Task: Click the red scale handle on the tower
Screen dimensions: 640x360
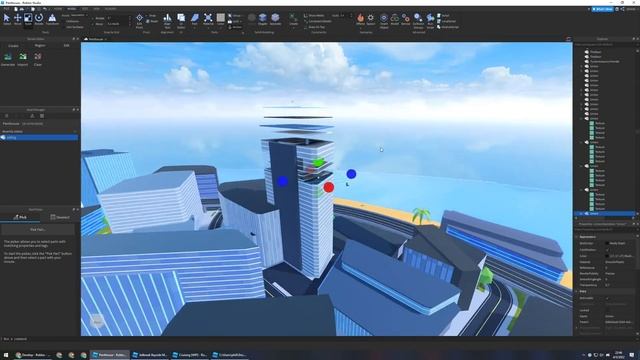Action: (329, 187)
